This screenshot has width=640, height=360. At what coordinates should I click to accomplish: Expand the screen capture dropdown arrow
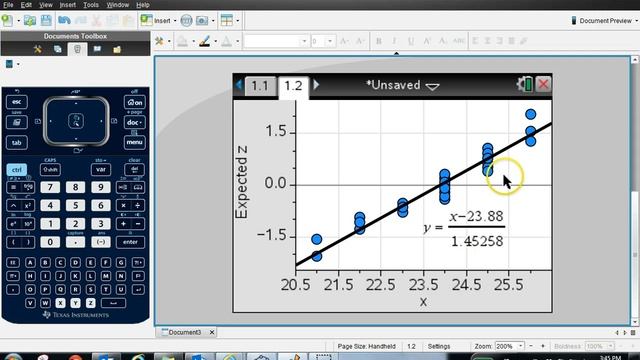point(213,21)
